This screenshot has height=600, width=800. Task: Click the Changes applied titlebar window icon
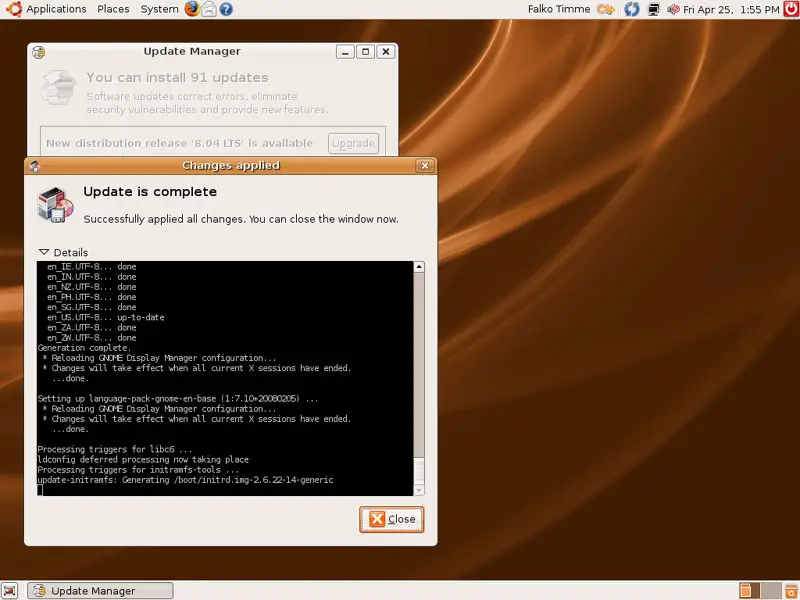click(35, 166)
